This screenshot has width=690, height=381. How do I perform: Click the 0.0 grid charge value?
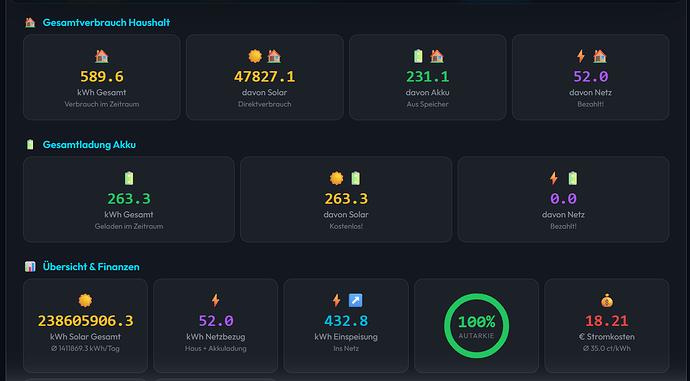point(563,199)
